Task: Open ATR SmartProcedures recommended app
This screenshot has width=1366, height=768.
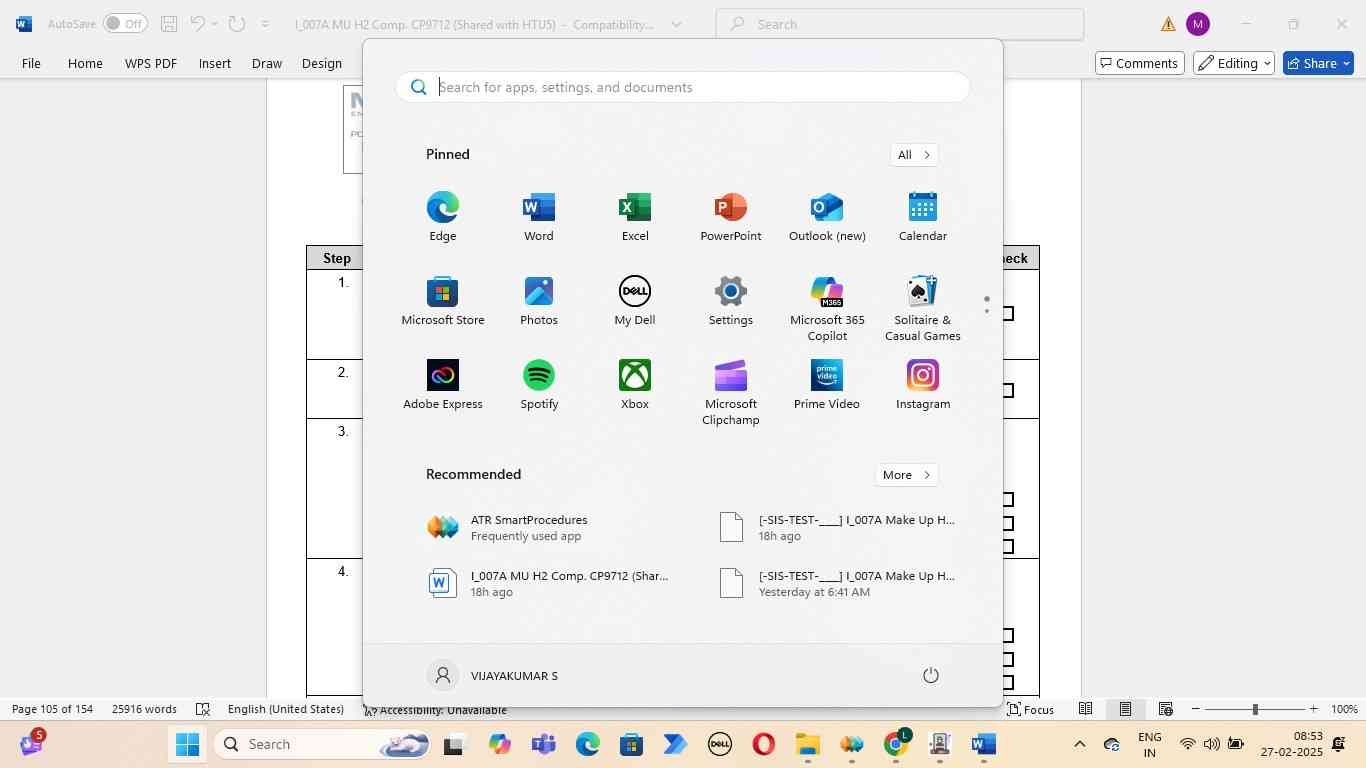Action: tap(528, 528)
